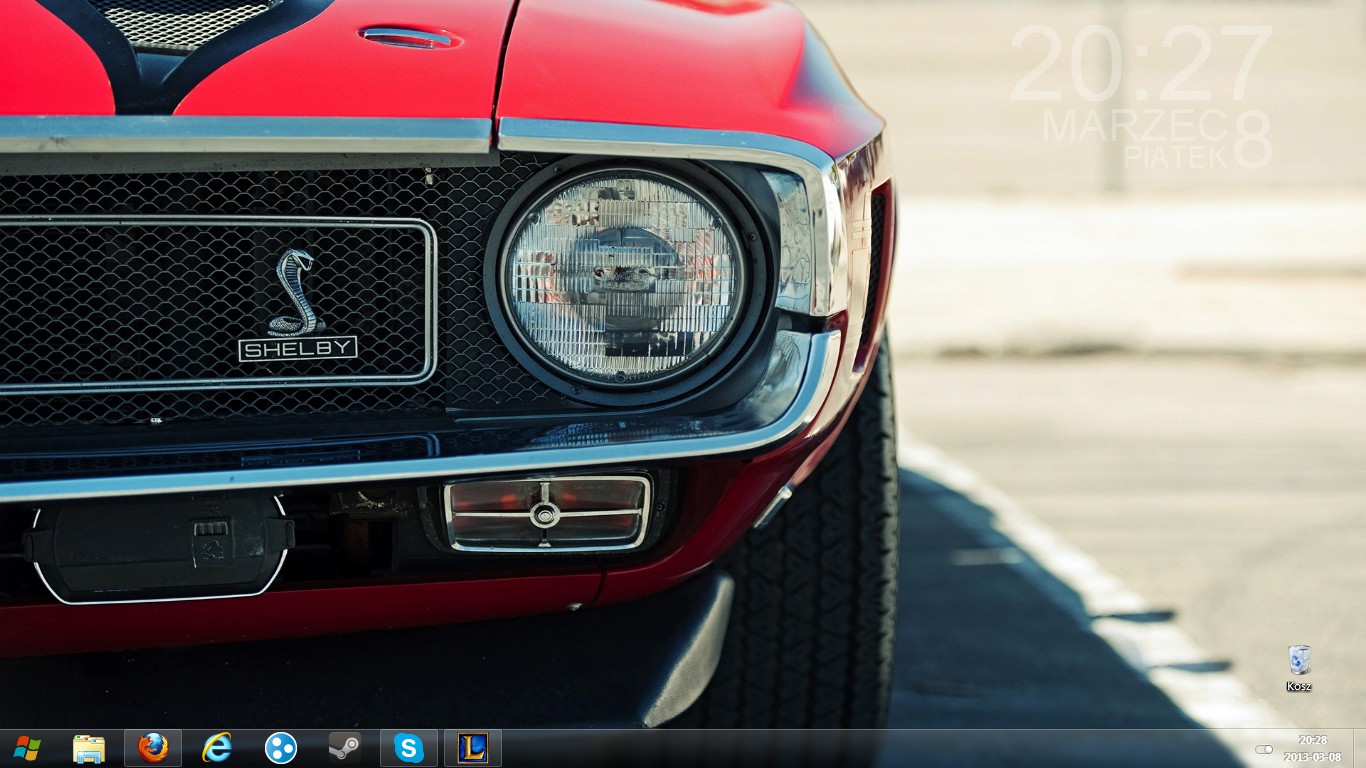
Task: Open the blue three-dot circle app
Action: 281,748
